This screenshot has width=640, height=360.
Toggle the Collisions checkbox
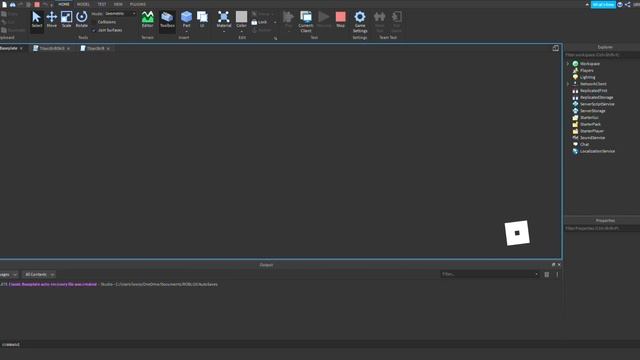click(x=94, y=22)
